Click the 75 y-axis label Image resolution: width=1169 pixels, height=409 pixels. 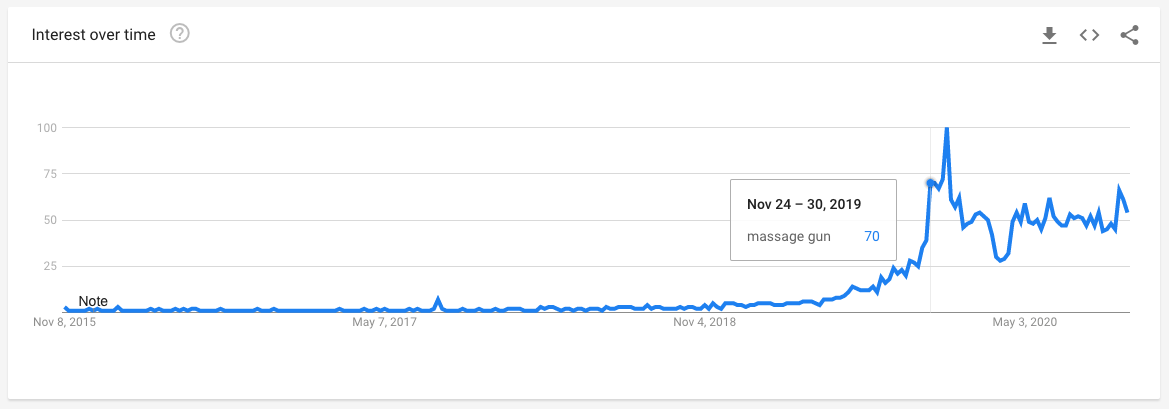click(48, 174)
